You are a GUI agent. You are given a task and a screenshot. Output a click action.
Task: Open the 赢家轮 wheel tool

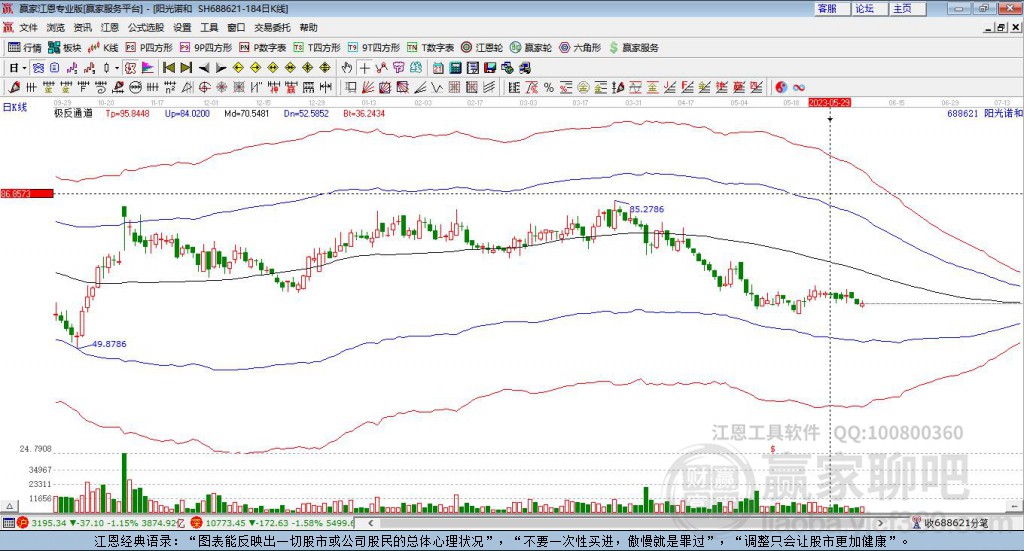(x=531, y=48)
